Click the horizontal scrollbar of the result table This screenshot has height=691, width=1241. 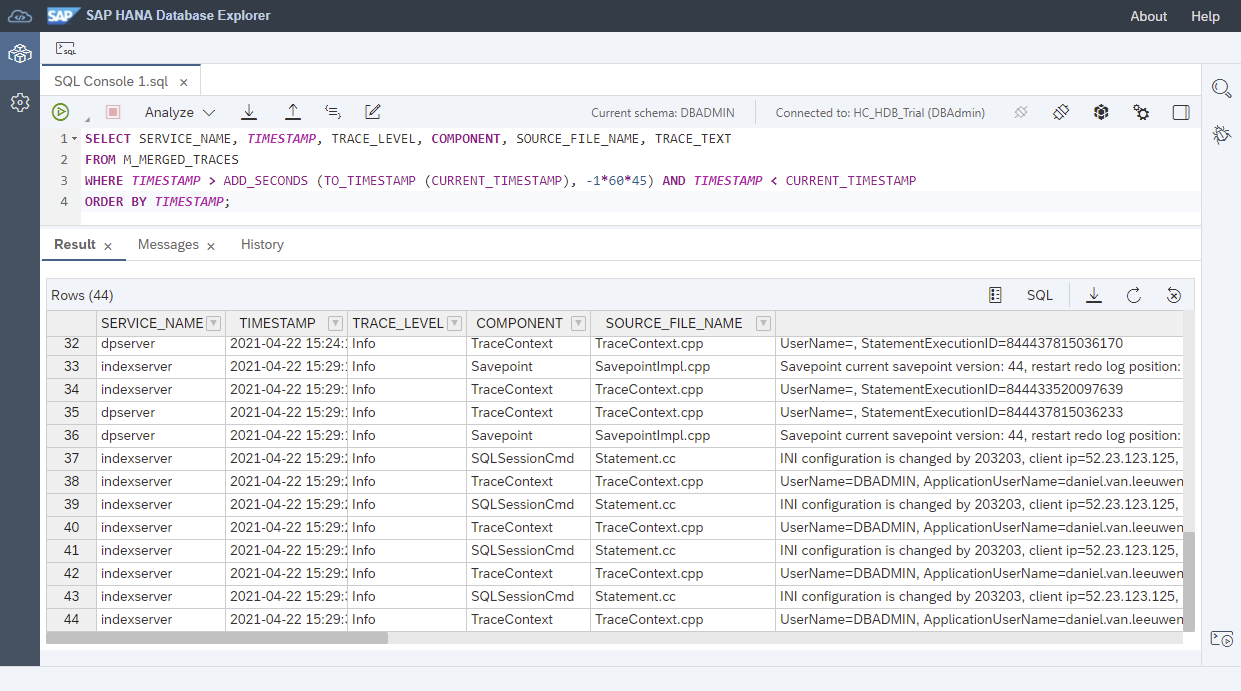216,637
